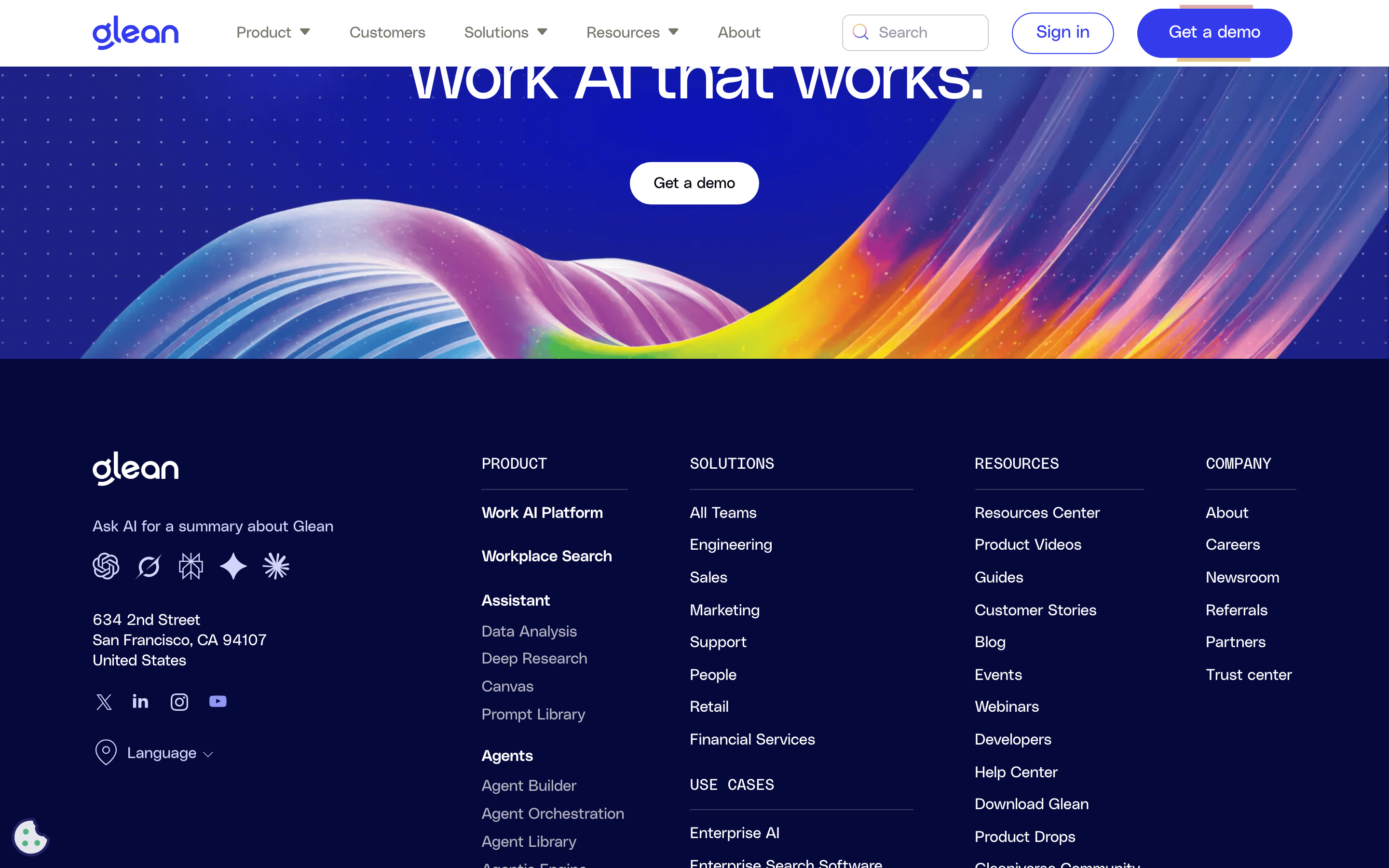1389x868 pixels.
Task: Open the Trust center link
Action: point(1248,674)
